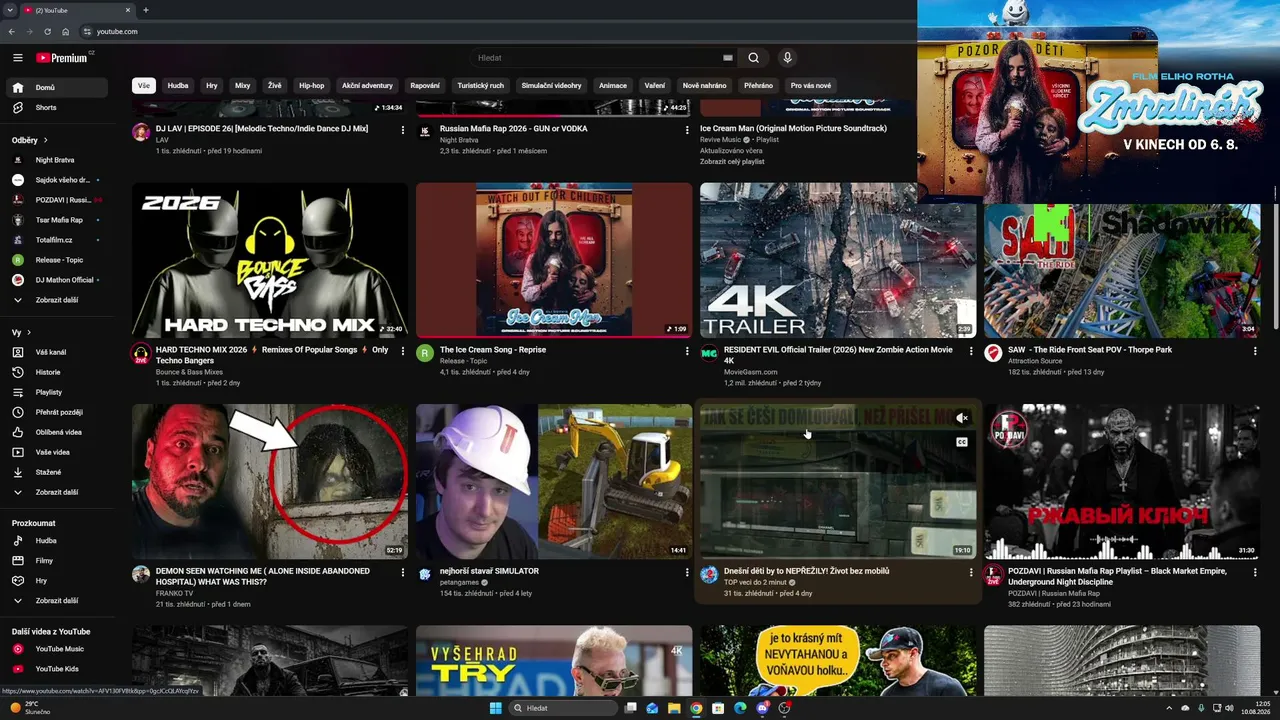Open a new browser tab
1280x720 pixels.
[146, 10]
